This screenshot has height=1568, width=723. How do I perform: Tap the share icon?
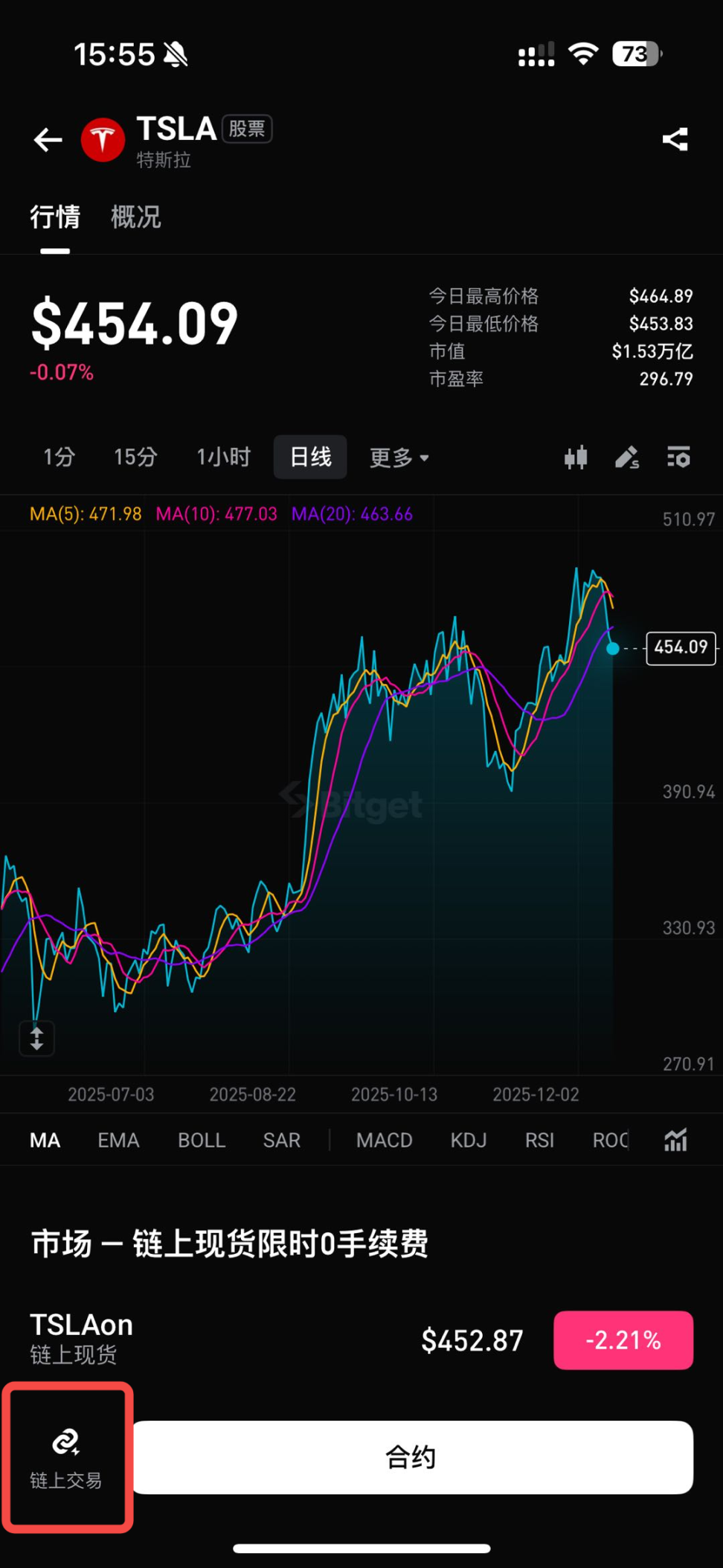675,140
